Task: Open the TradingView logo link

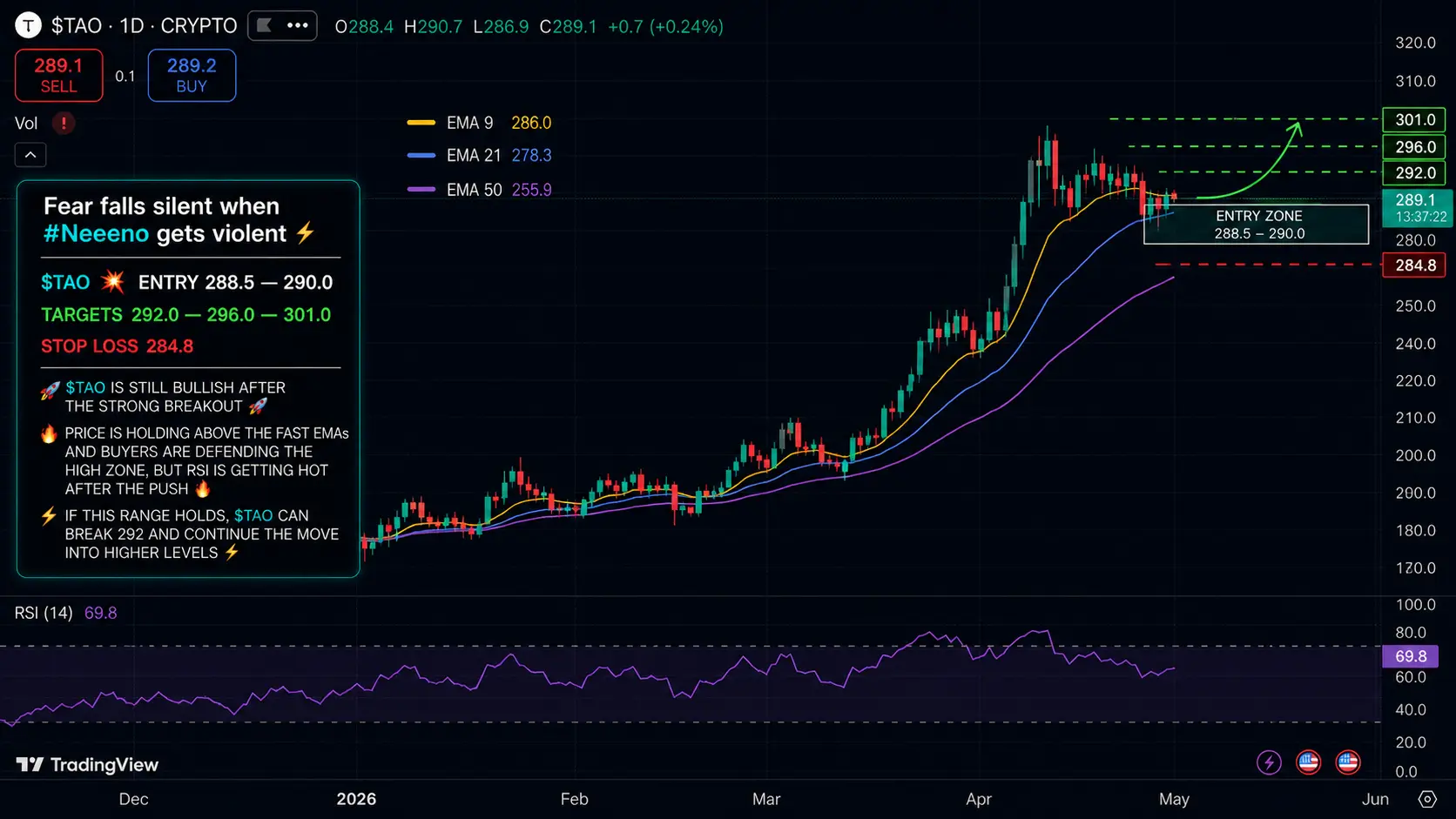Action: (x=87, y=765)
